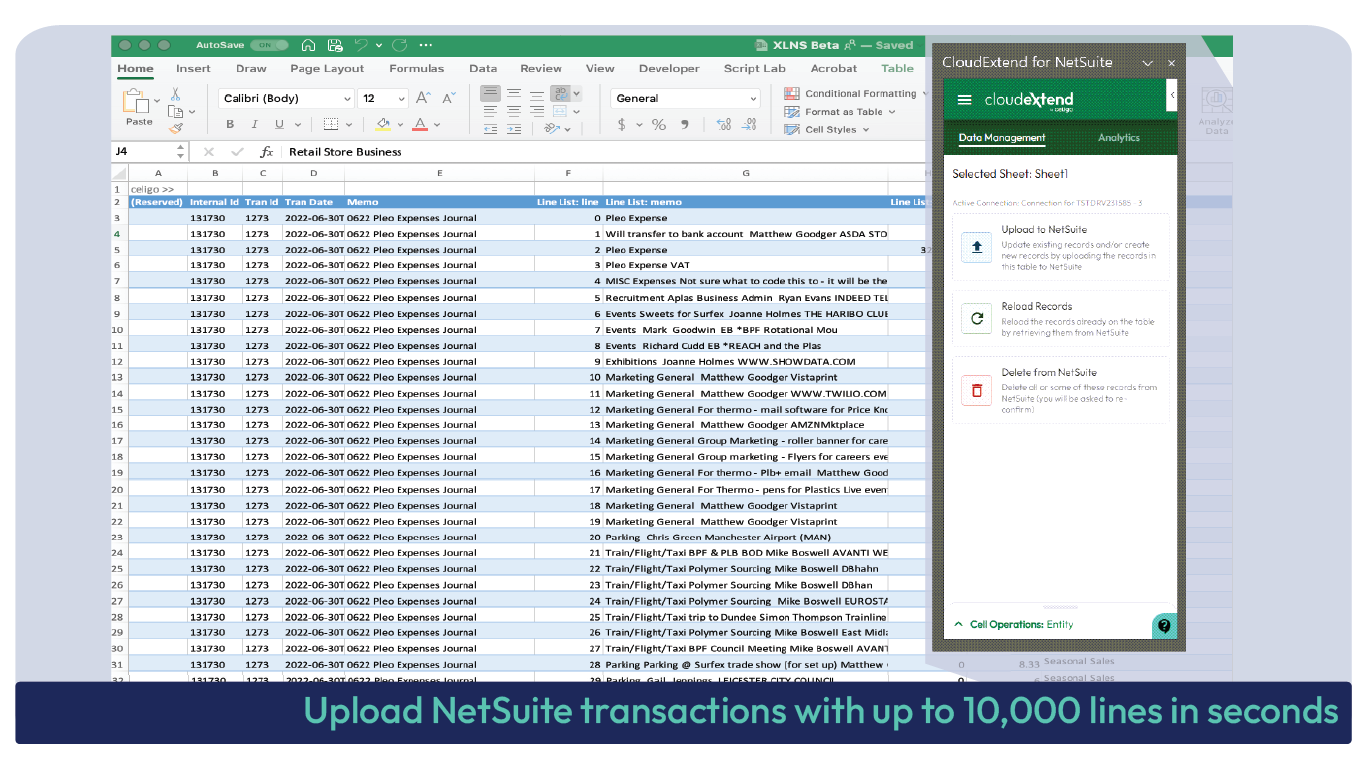Click the Copy icon in the ribbon
The width and height of the screenshot is (1366, 768).
pyautogui.click(x=175, y=111)
